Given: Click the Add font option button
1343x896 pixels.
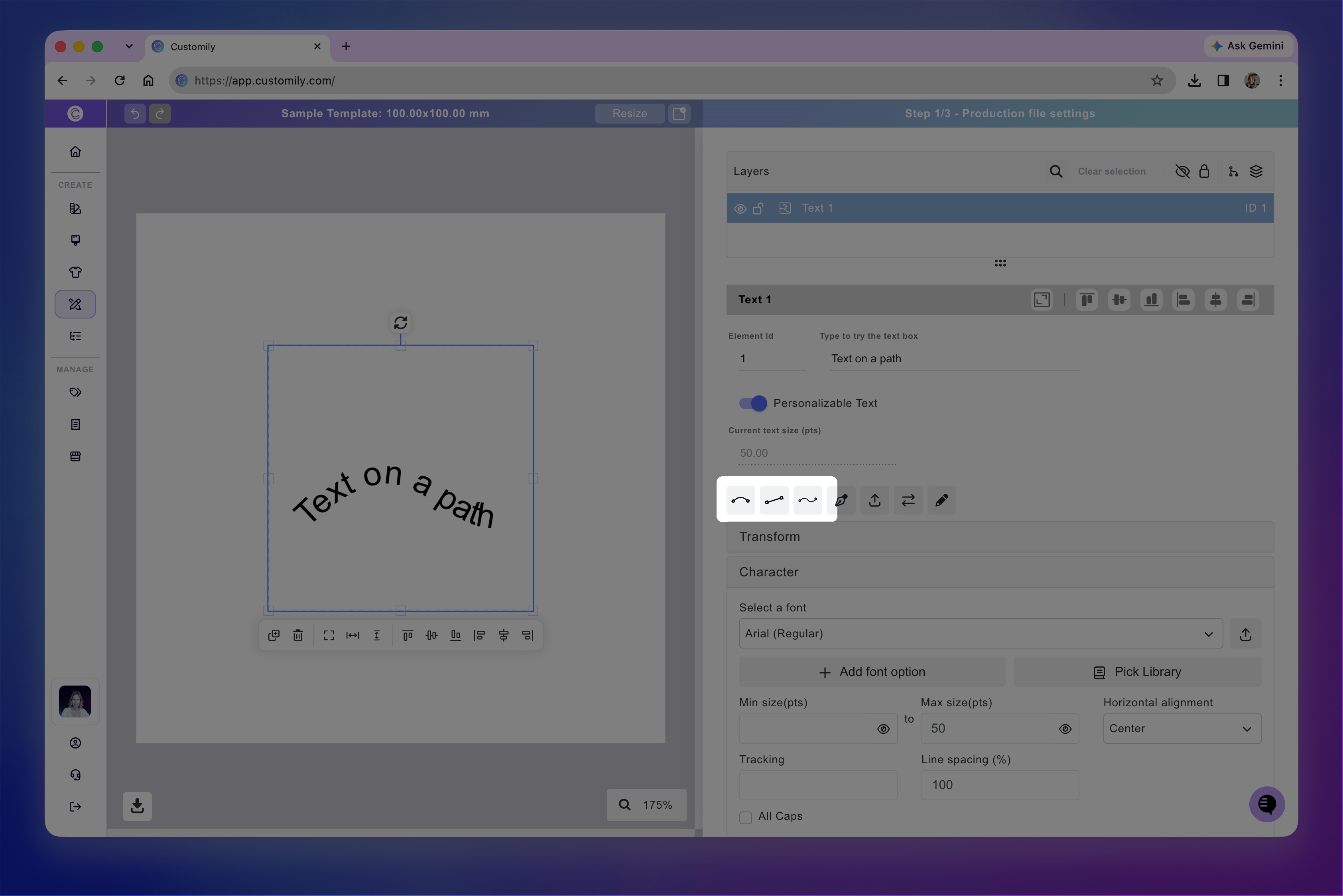Looking at the screenshot, I should tap(872, 672).
